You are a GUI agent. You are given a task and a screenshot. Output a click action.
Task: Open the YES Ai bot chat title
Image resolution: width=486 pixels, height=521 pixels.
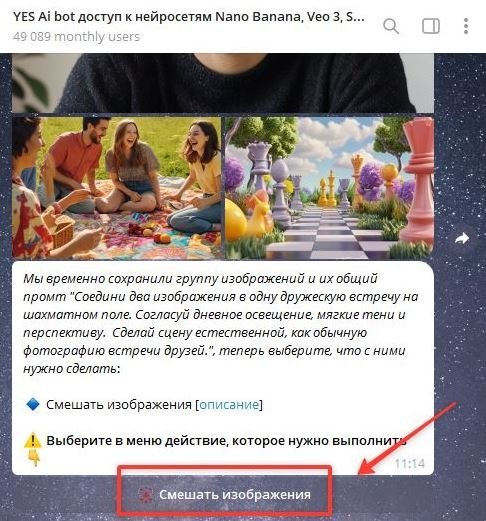coord(188,16)
